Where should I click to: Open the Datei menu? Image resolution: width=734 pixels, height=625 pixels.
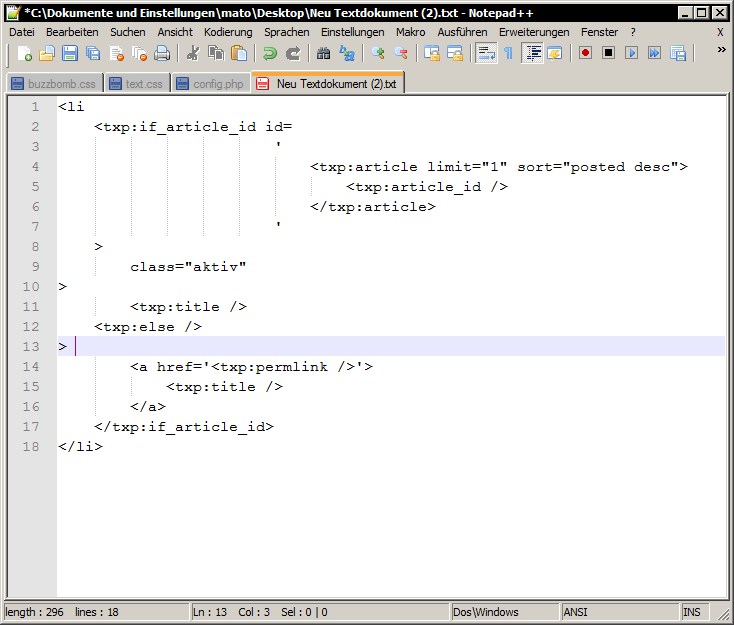(22, 32)
